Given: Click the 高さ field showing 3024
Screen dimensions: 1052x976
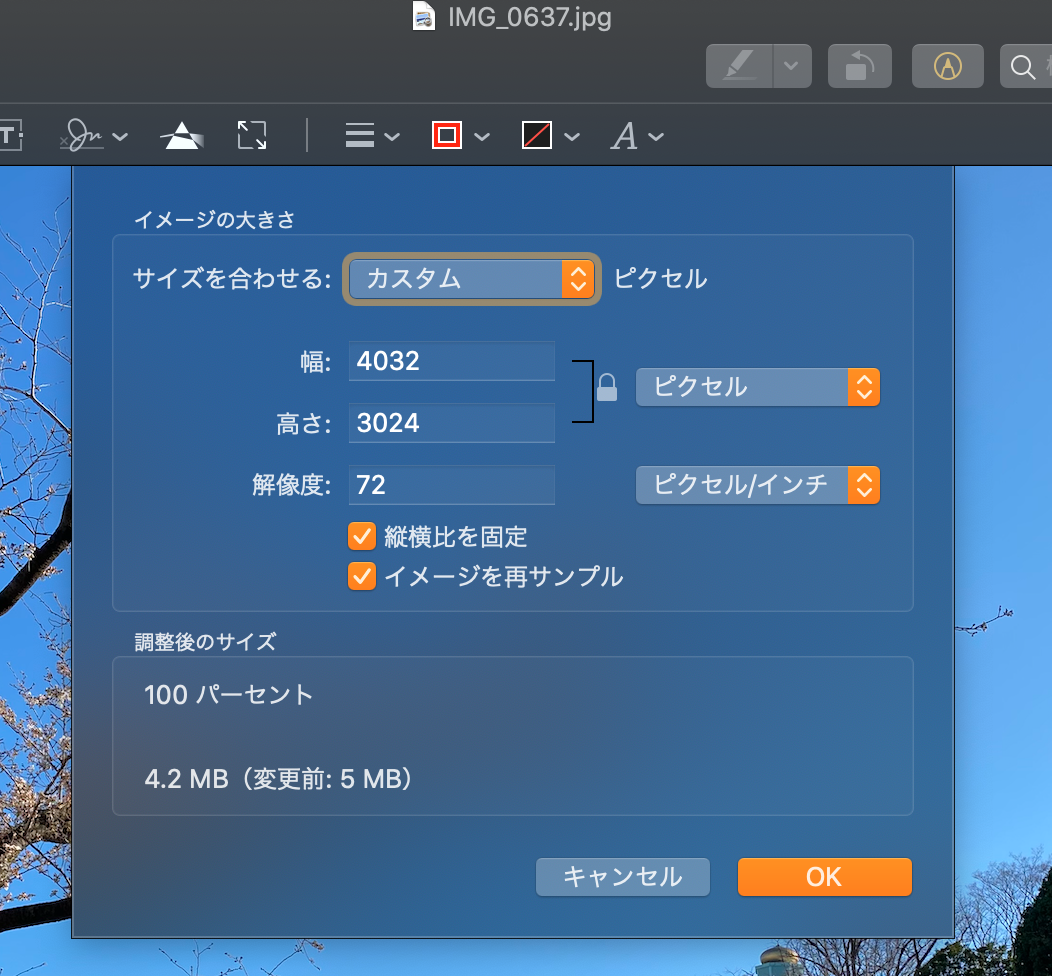Looking at the screenshot, I should coord(452,423).
